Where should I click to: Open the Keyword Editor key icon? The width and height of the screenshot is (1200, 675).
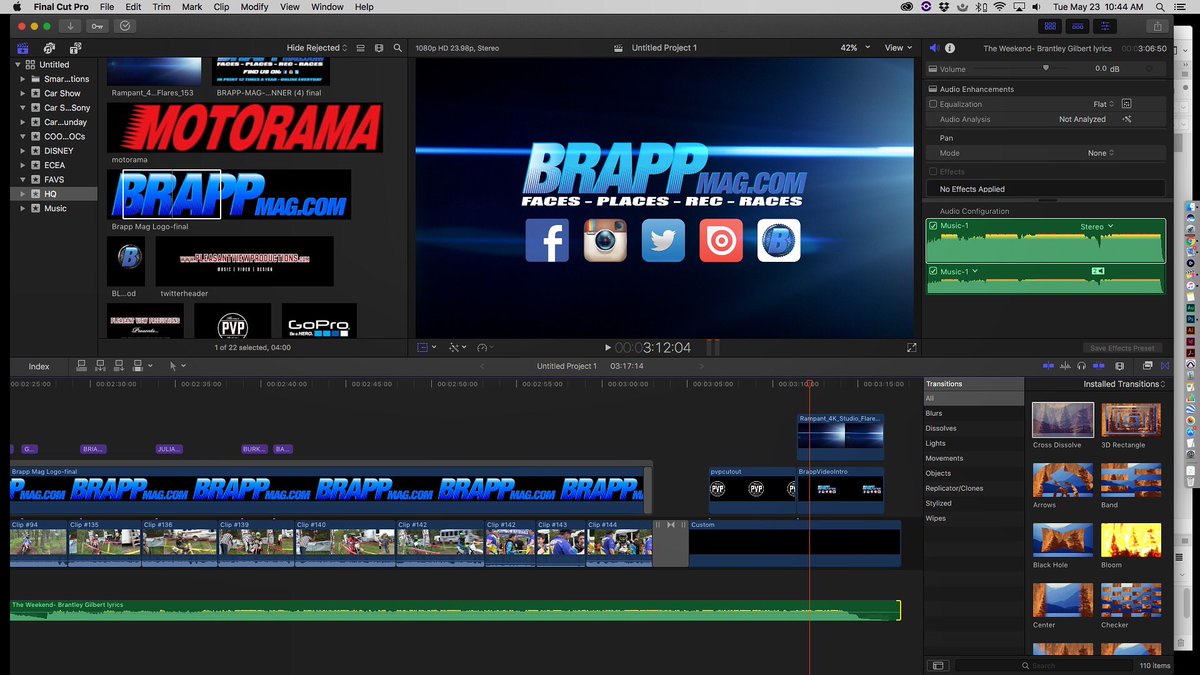tap(98, 26)
